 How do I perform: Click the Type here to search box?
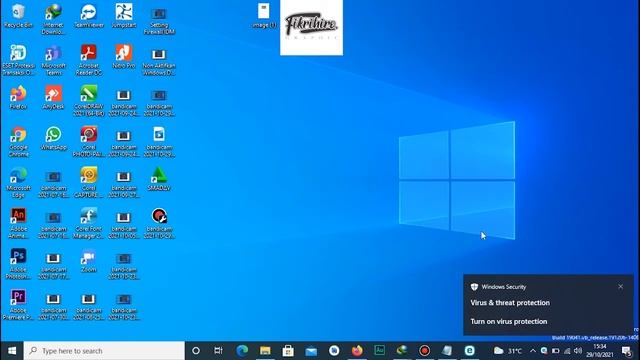pos(104,351)
